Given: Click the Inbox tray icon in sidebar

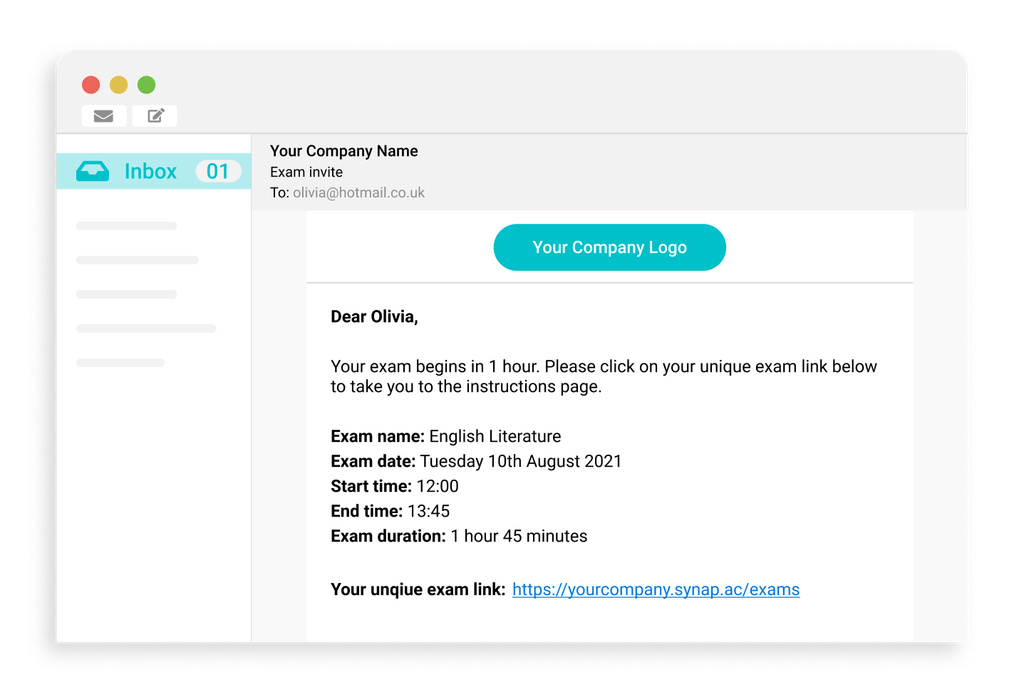Looking at the screenshot, I should (92, 170).
